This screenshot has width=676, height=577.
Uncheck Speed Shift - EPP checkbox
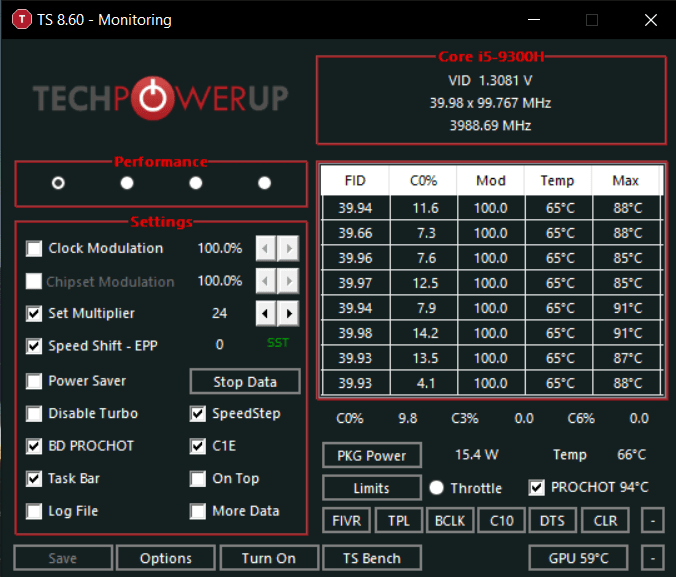[x=34, y=346]
